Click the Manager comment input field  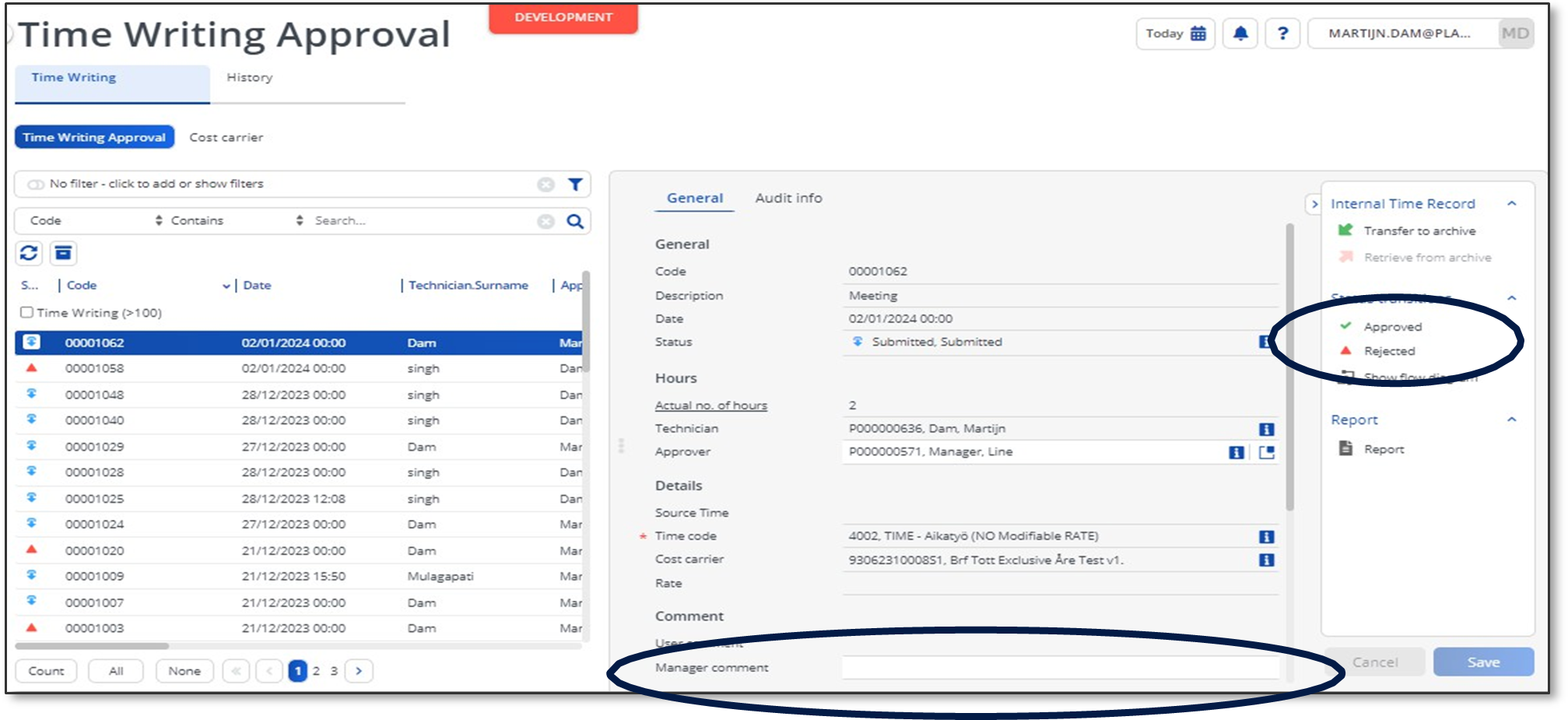click(1060, 668)
